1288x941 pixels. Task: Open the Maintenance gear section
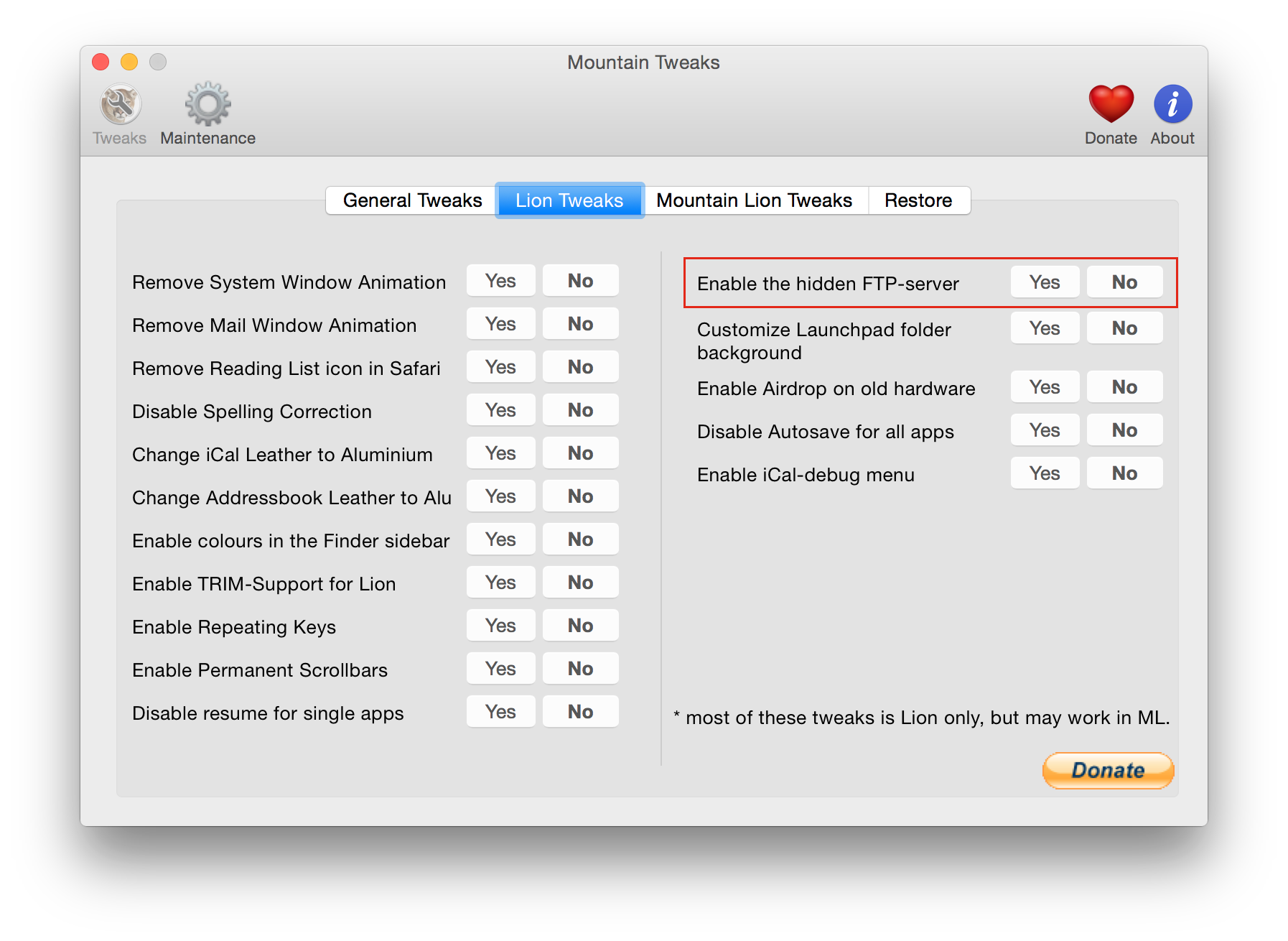point(207,115)
